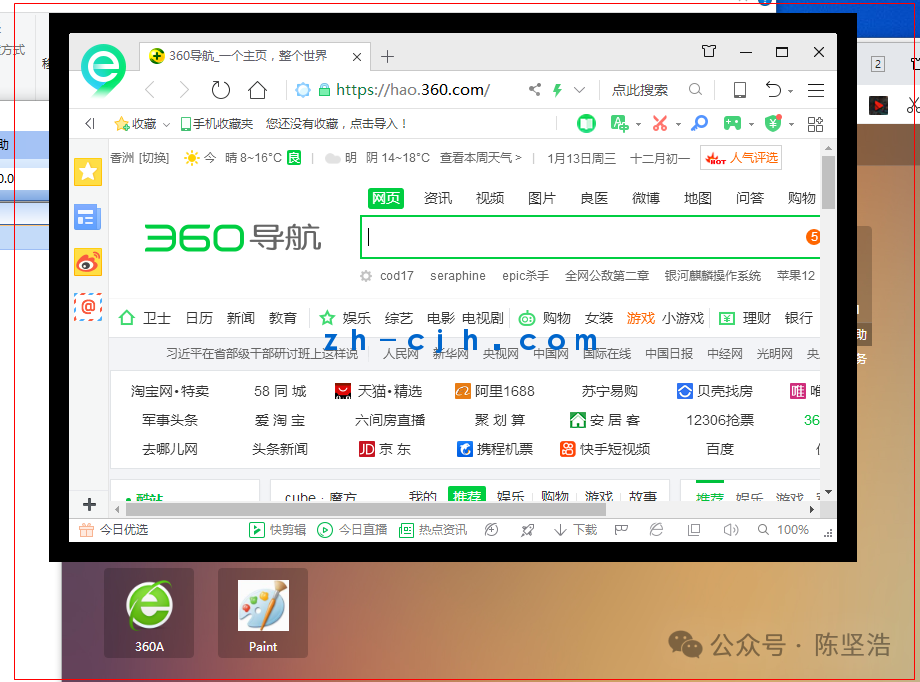
Task: Open the skin shirt icon in title bar
Action: point(709,51)
